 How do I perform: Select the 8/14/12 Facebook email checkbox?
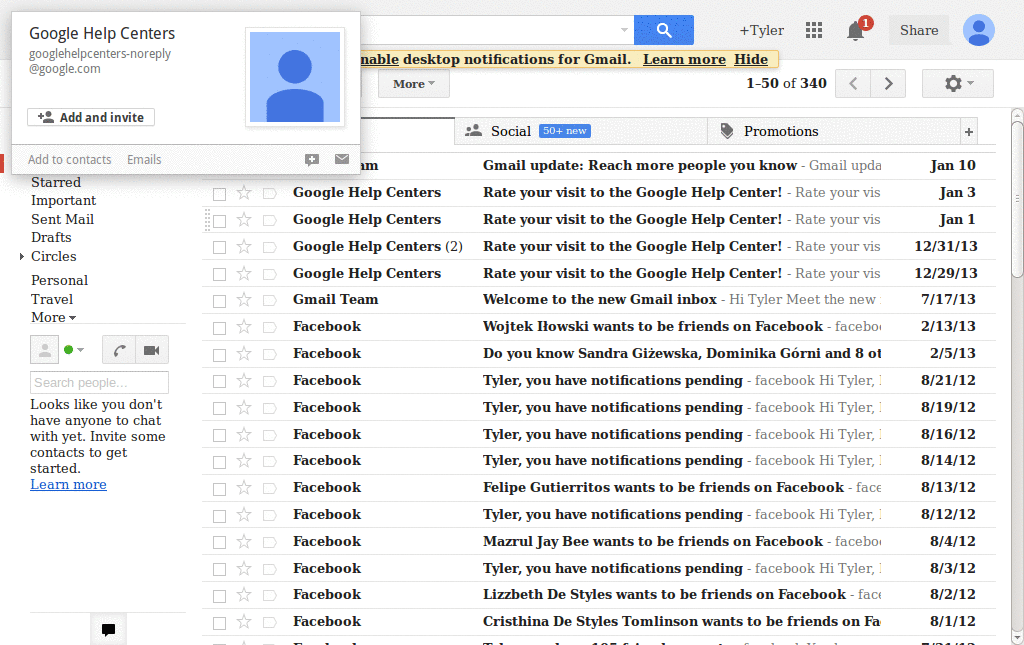tap(219, 462)
